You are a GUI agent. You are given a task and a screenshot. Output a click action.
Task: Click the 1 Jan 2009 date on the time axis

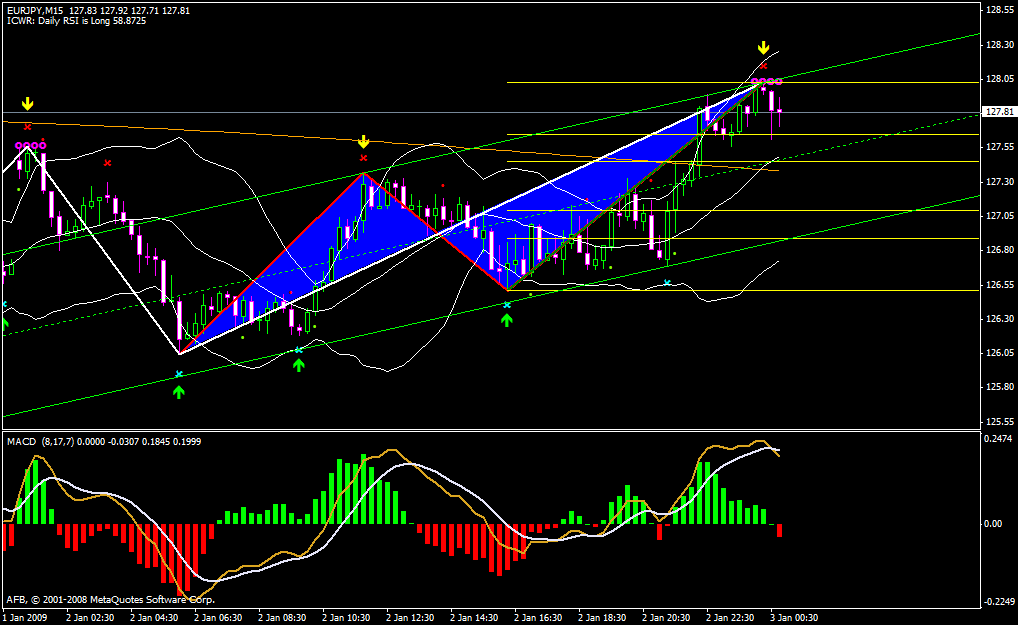coord(27,618)
